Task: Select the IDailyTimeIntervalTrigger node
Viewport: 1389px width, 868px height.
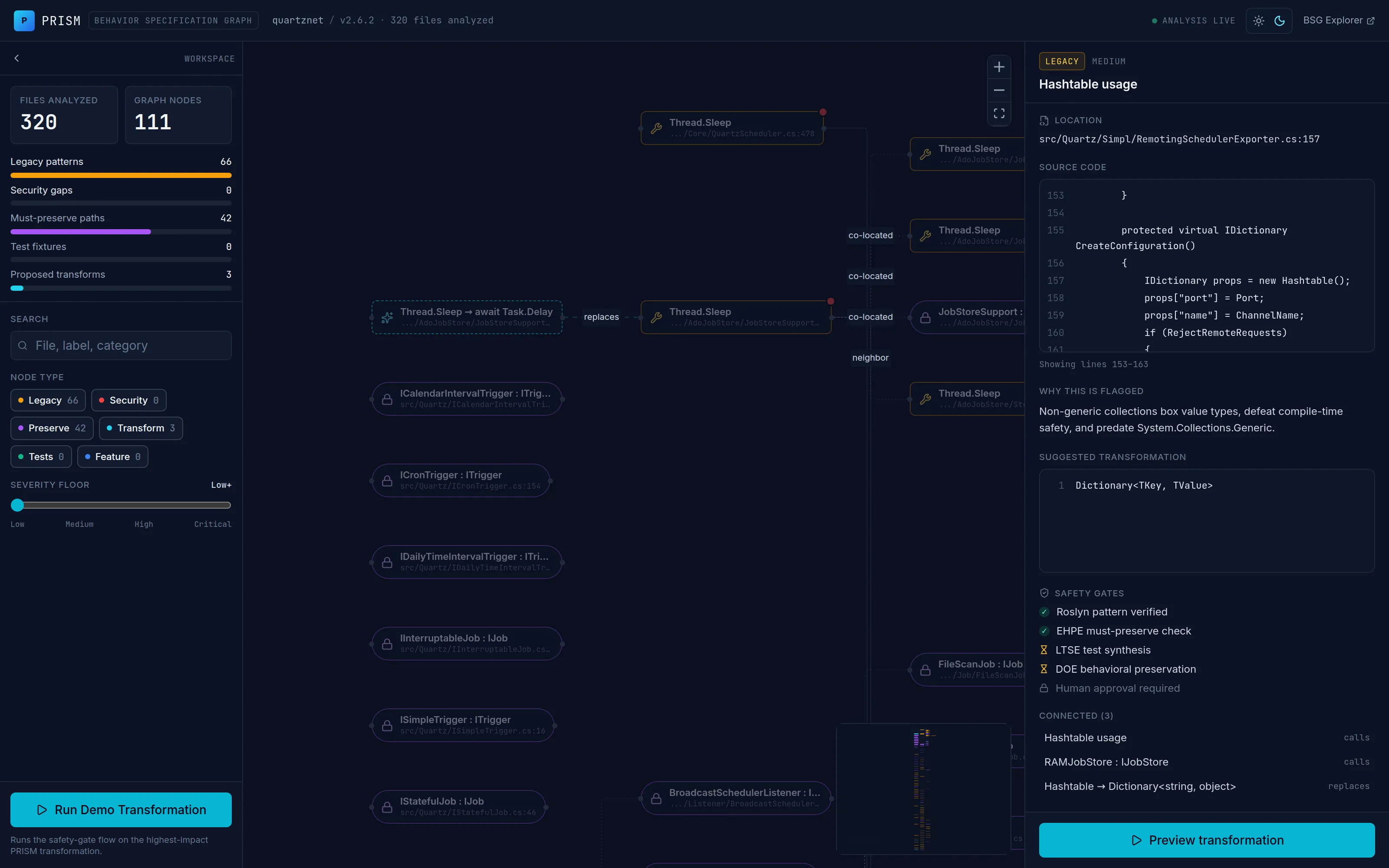Action: (x=467, y=562)
